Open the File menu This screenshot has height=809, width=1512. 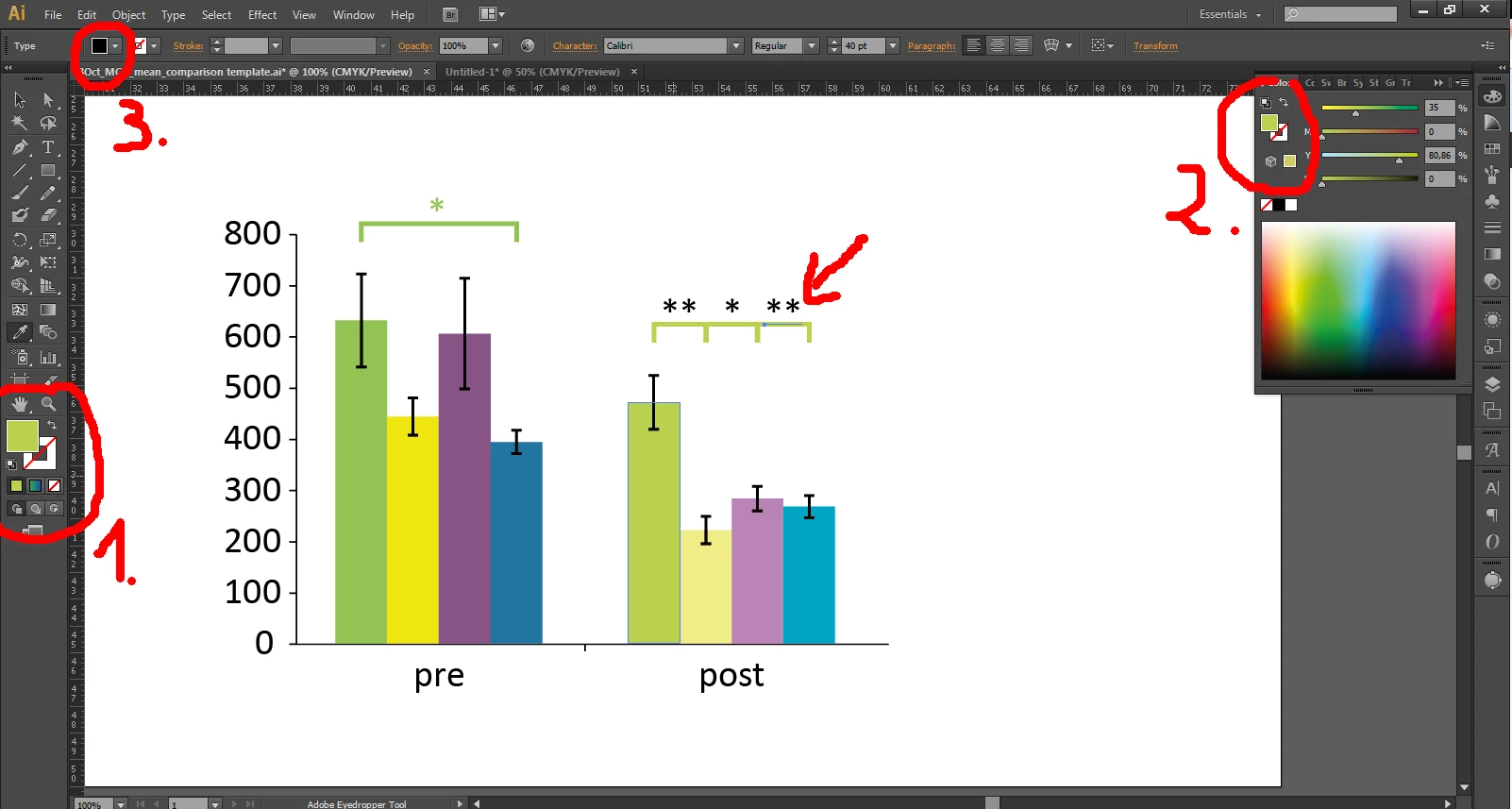pyautogui.click(x=53, y=15)
